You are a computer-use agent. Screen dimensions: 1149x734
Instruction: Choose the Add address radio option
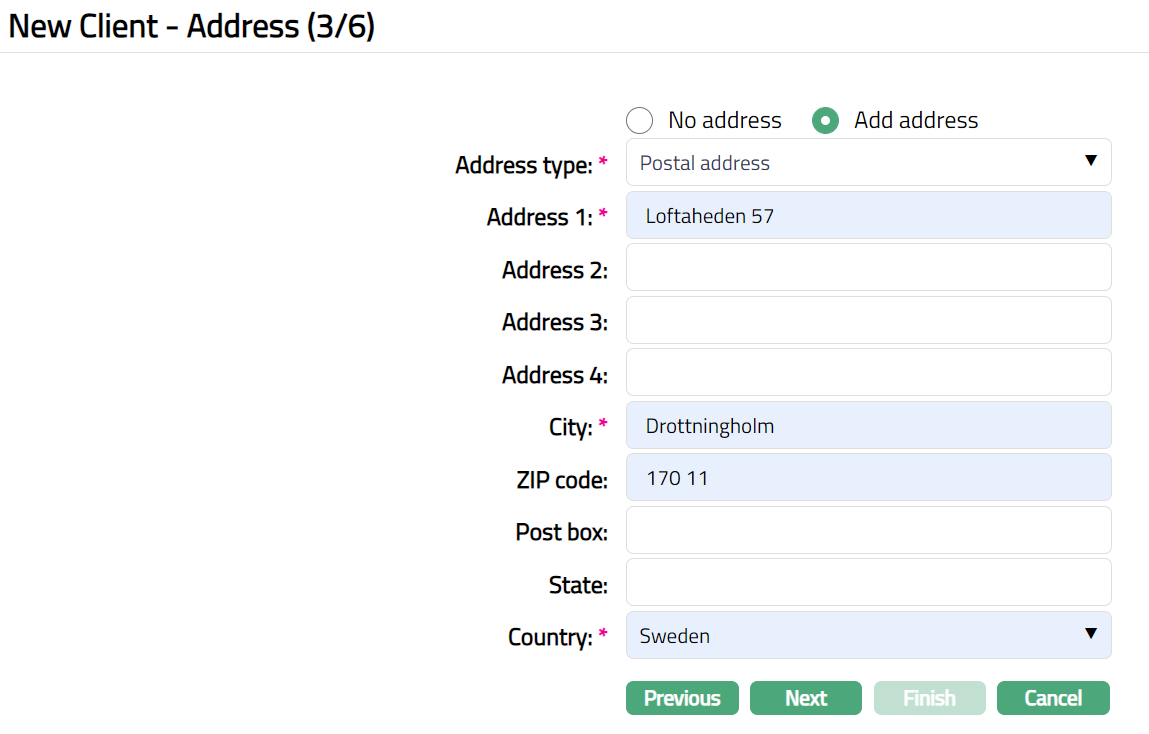(x=825, y=121)
